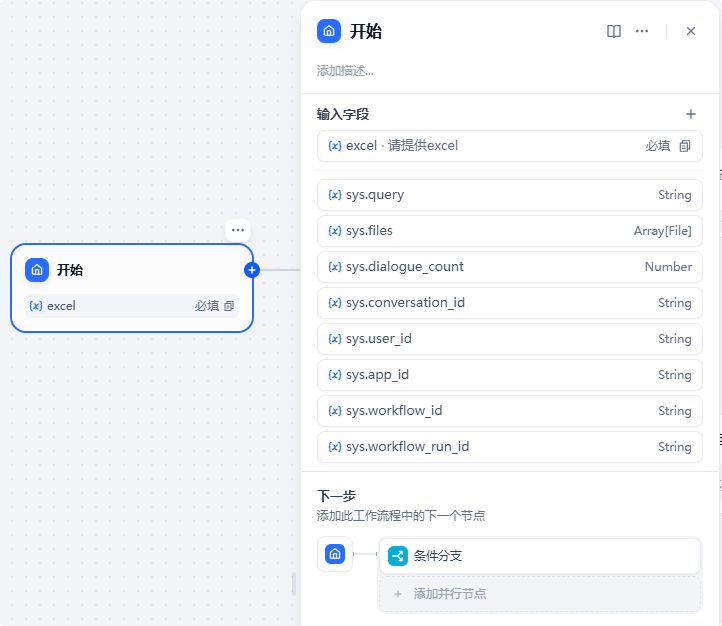
Task: Click the sys.conversation_id variable row
Action: tap(510, 303)
